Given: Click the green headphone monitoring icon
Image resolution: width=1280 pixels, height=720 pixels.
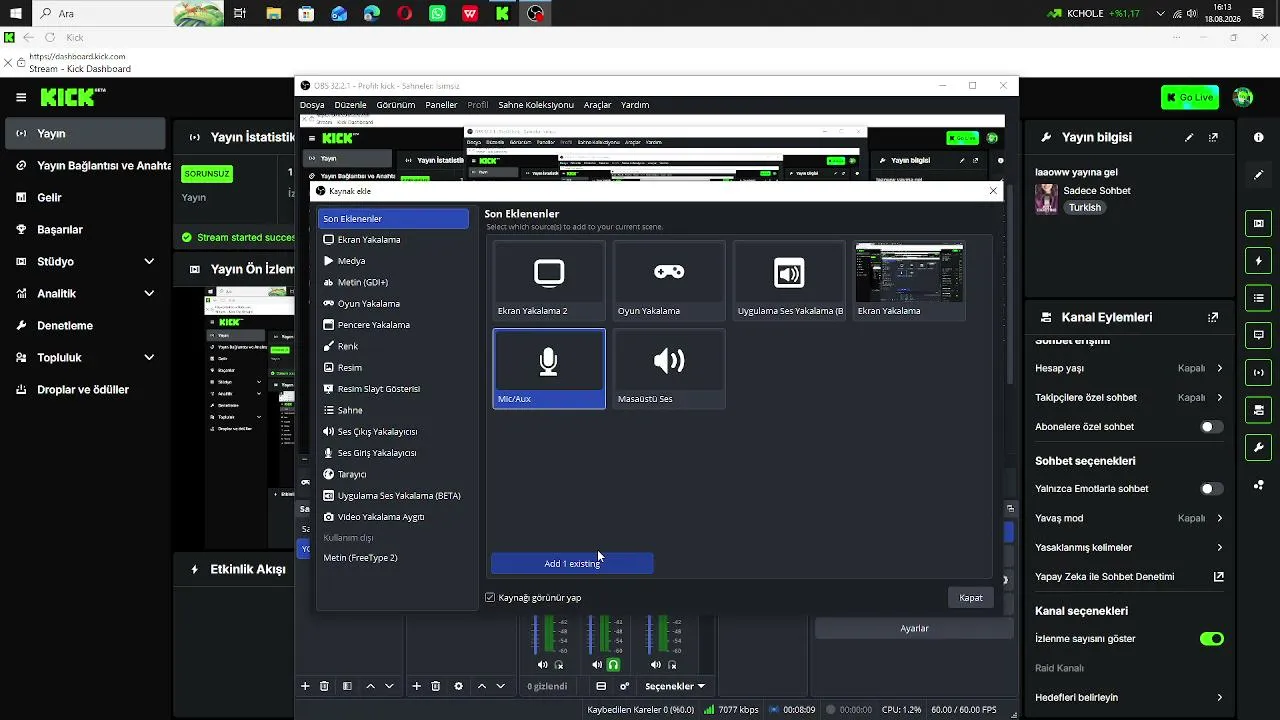Looking at the screenshot, I should [614, 665].
